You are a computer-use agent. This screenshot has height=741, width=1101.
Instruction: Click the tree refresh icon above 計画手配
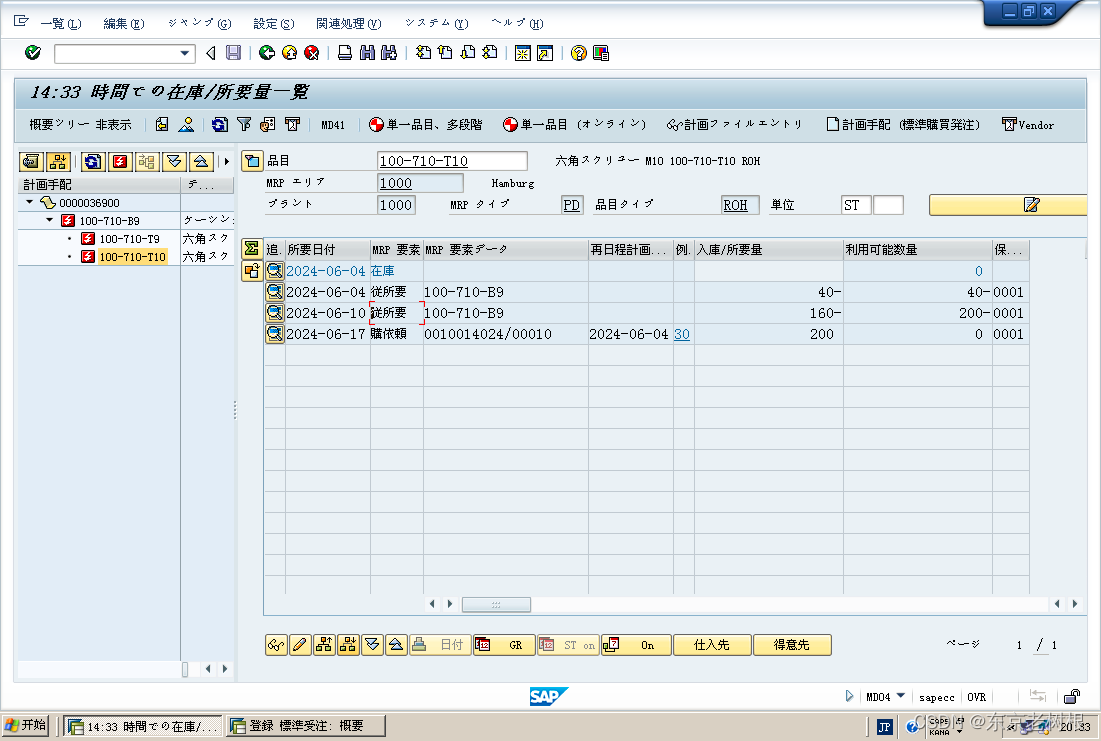[92, 162]
